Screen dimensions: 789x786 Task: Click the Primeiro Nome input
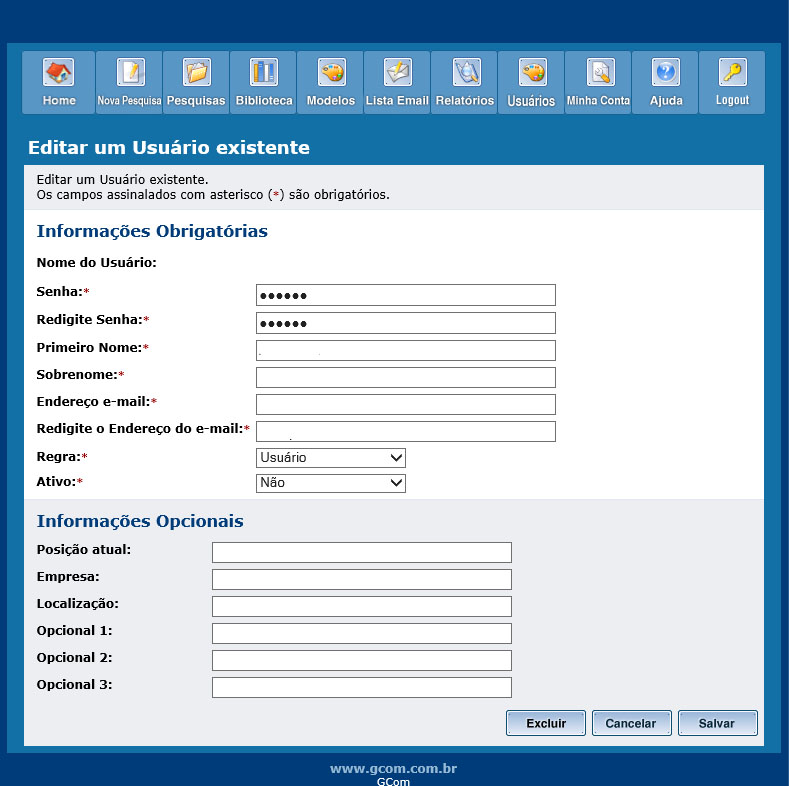click(406, 350)
